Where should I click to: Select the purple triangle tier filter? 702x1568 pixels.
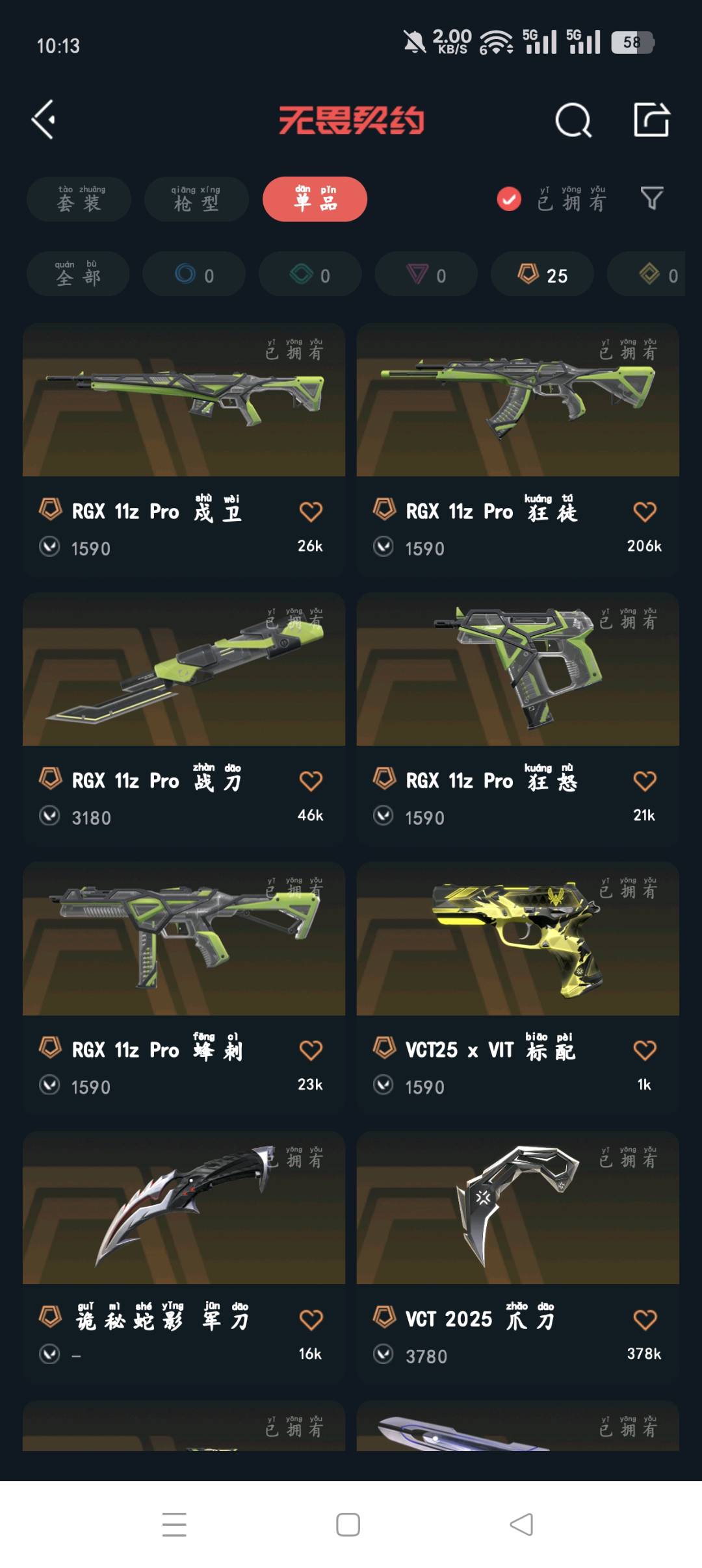point(426,274)
